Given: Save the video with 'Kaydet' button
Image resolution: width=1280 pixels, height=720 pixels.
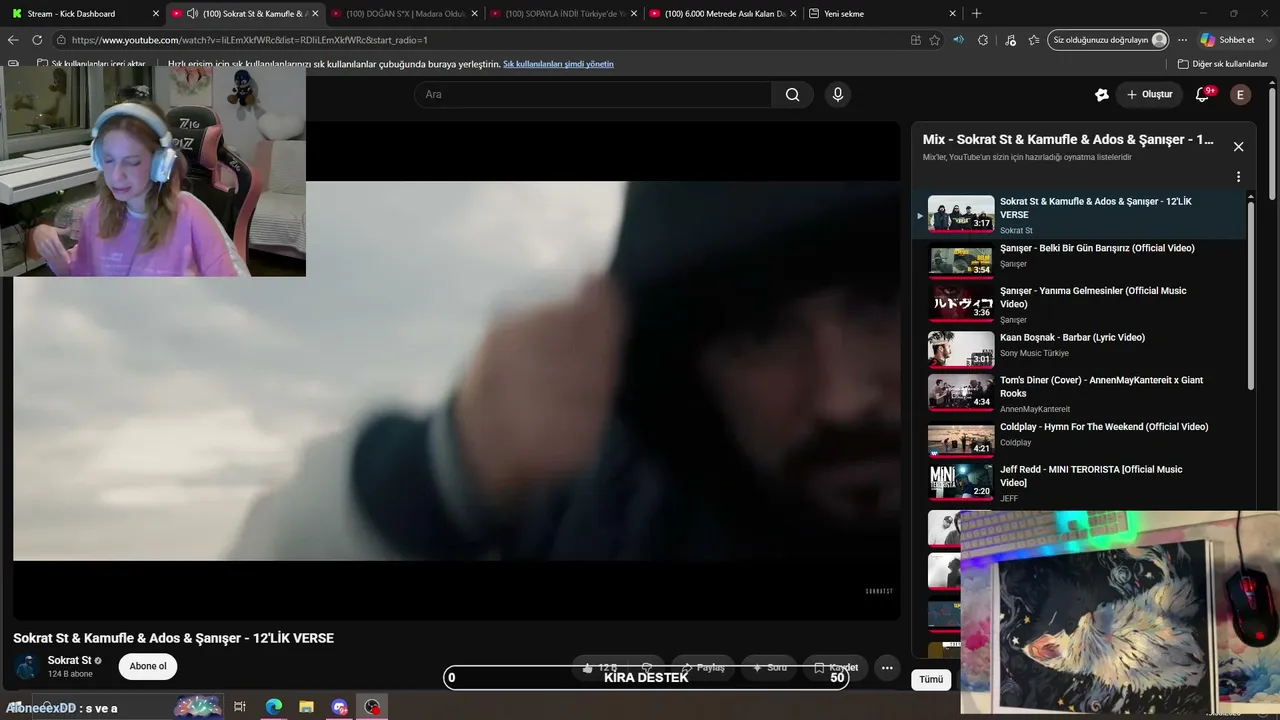Looking at the screenshot, I should pos(836,667).
